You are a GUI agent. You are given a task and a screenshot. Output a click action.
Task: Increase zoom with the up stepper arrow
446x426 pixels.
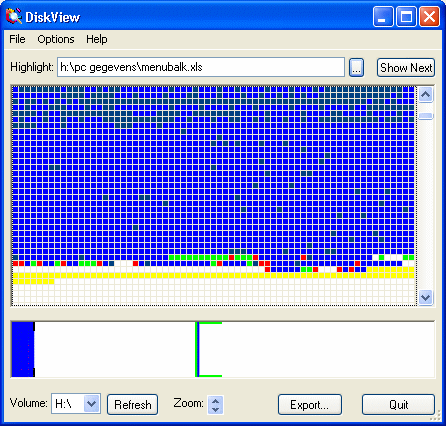(x=215, y=401)
